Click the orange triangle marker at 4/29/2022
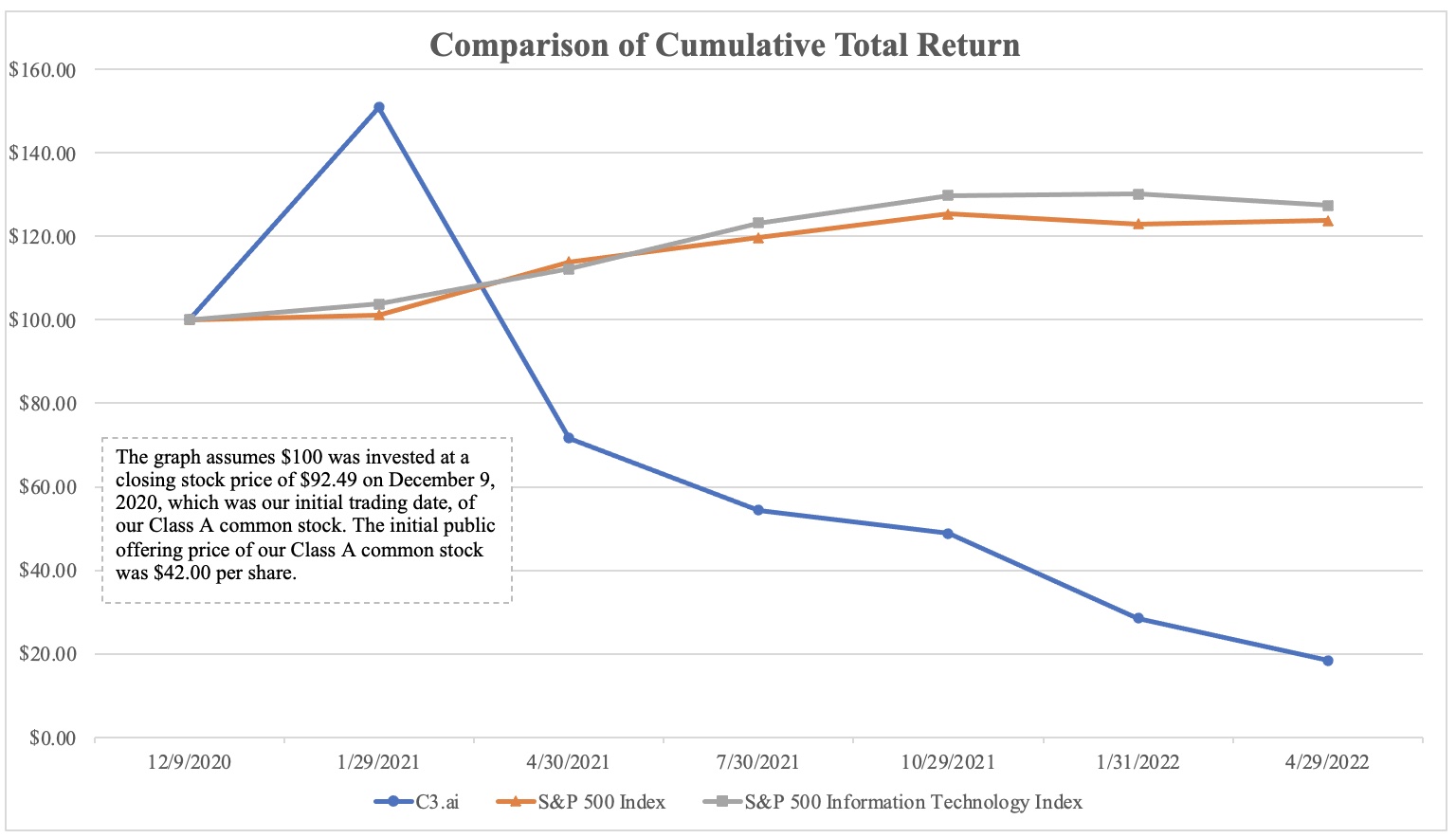 tap(1327, 221)
